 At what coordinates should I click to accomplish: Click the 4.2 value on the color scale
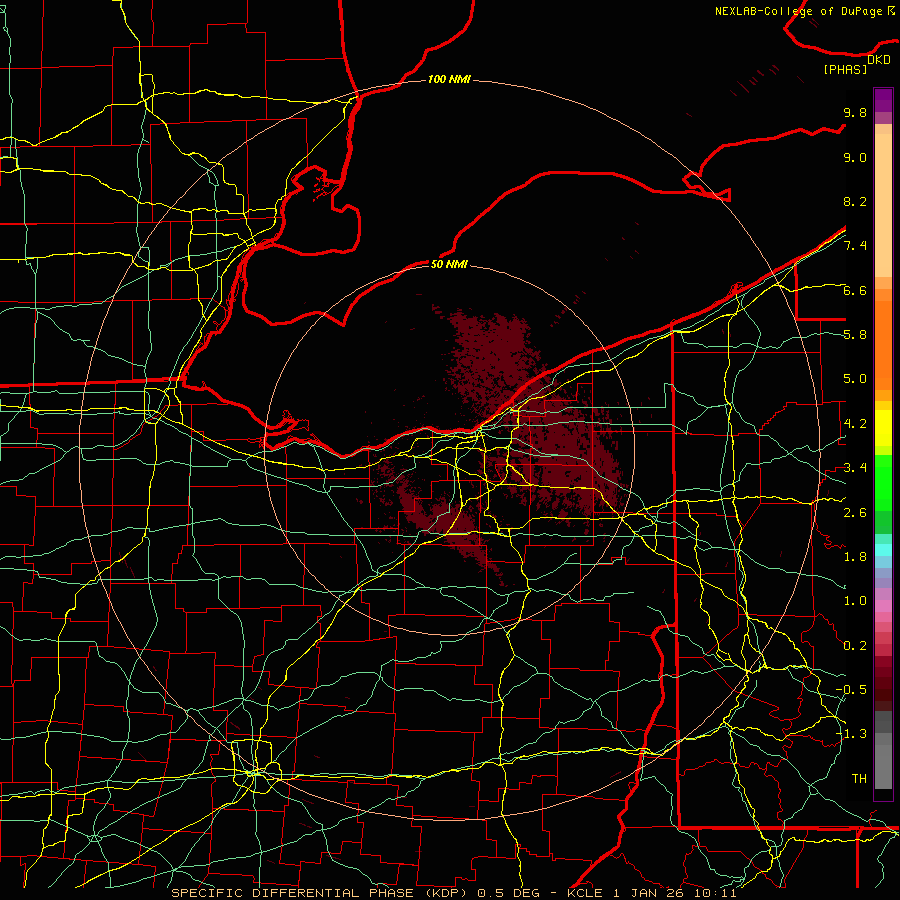coord(855,424)
